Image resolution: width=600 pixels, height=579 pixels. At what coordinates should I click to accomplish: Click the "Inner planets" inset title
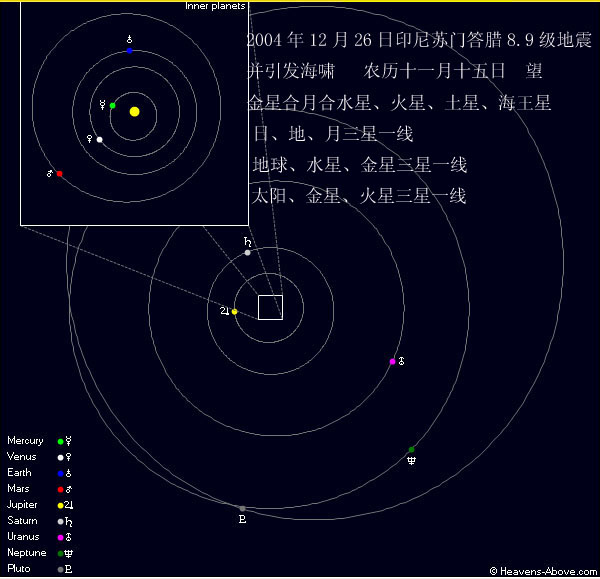tap(215, 6)
